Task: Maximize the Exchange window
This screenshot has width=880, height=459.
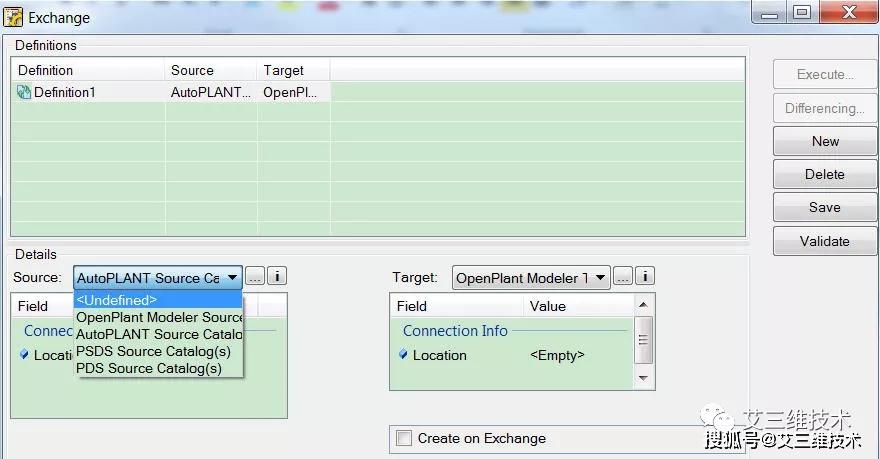Action: 802,12
